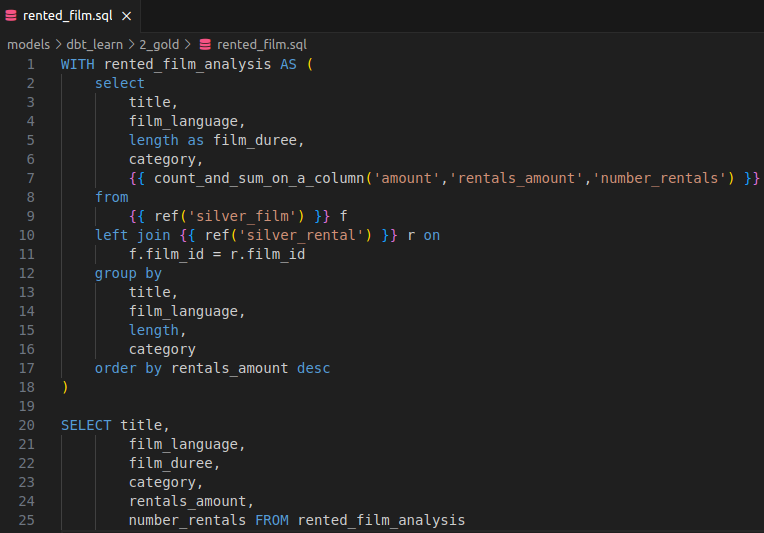This screenshot has height=533, width=764.
Task: Open the 2_gold breadcrumb folder
Action: (x=159, y=44)
